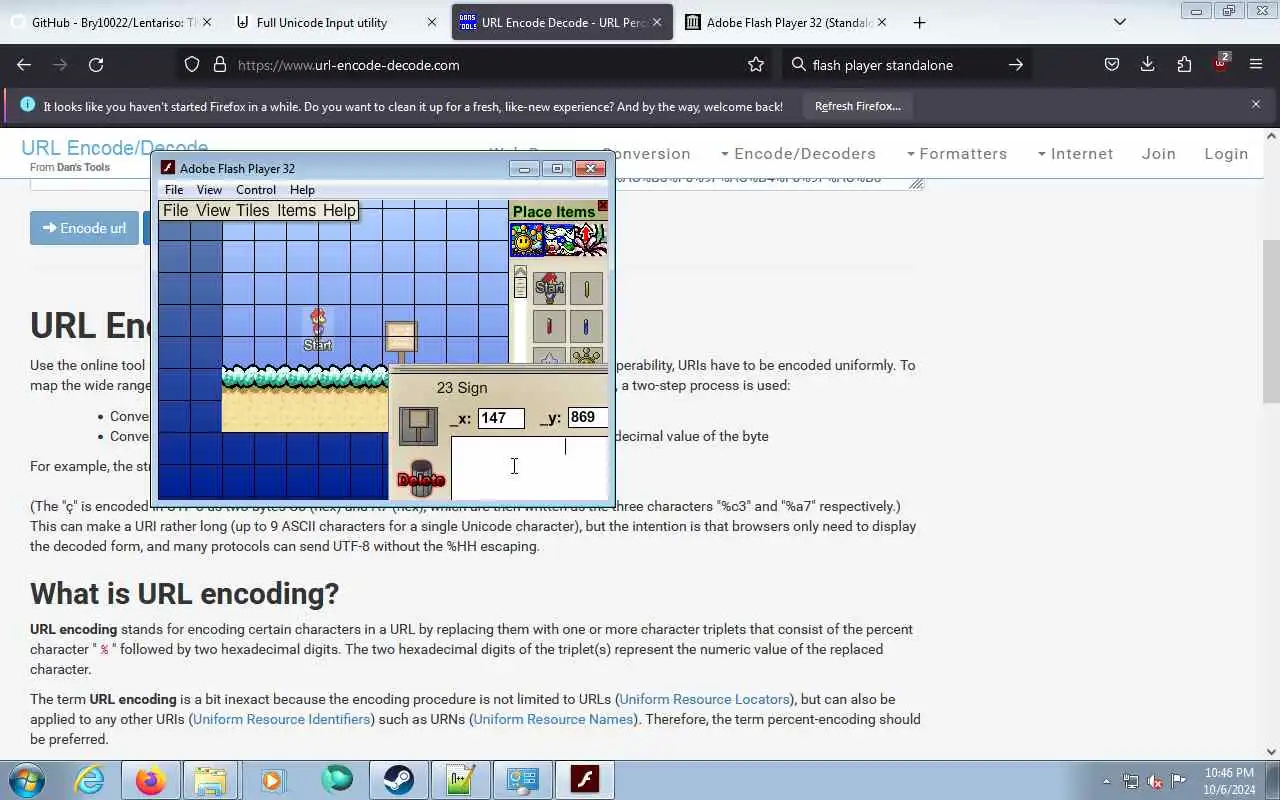Open Pocket save icon in toolbar
Viewport: 1280px width, 800px height.
click(1112, 65)
